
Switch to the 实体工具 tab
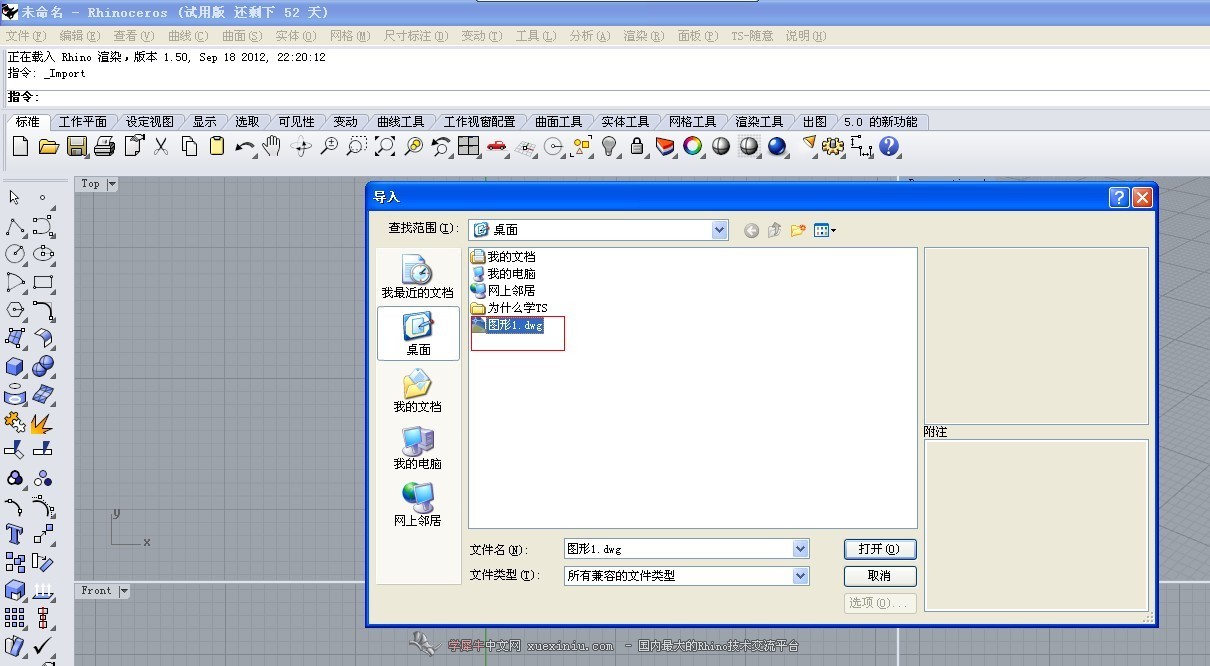[x=625, y=121]
